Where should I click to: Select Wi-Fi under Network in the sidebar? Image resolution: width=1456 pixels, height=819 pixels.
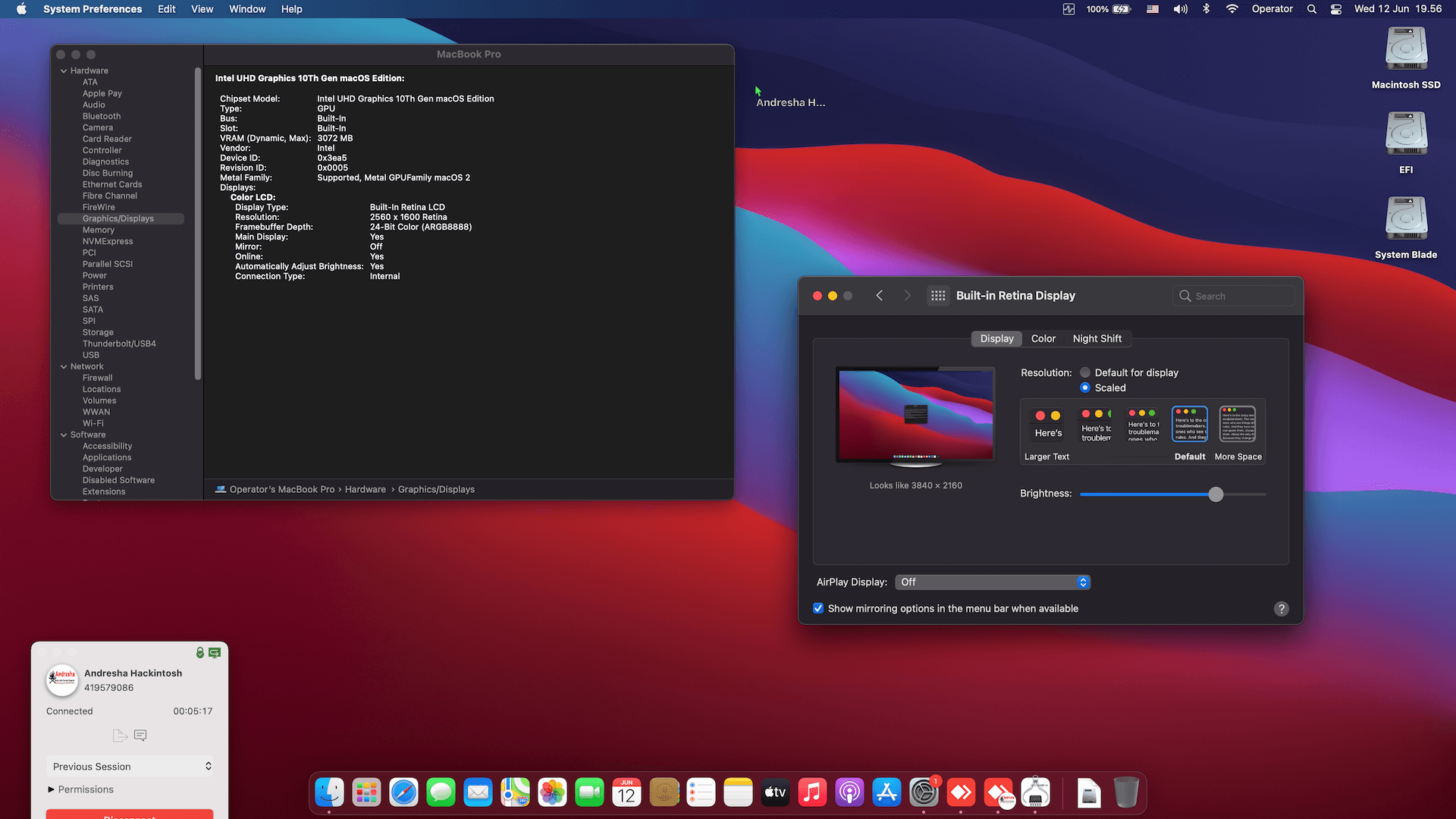tap(93, 423)
